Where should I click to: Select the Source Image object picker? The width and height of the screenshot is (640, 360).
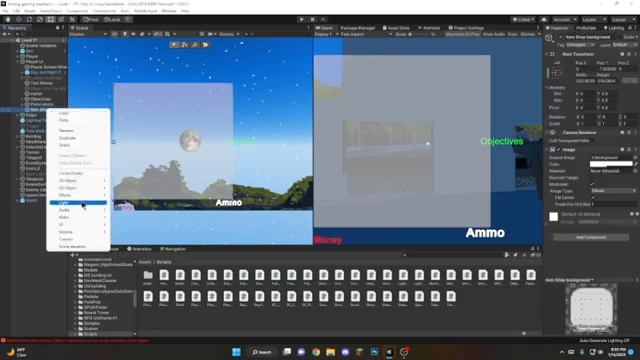pyautogui.click(x=635, y=158)
